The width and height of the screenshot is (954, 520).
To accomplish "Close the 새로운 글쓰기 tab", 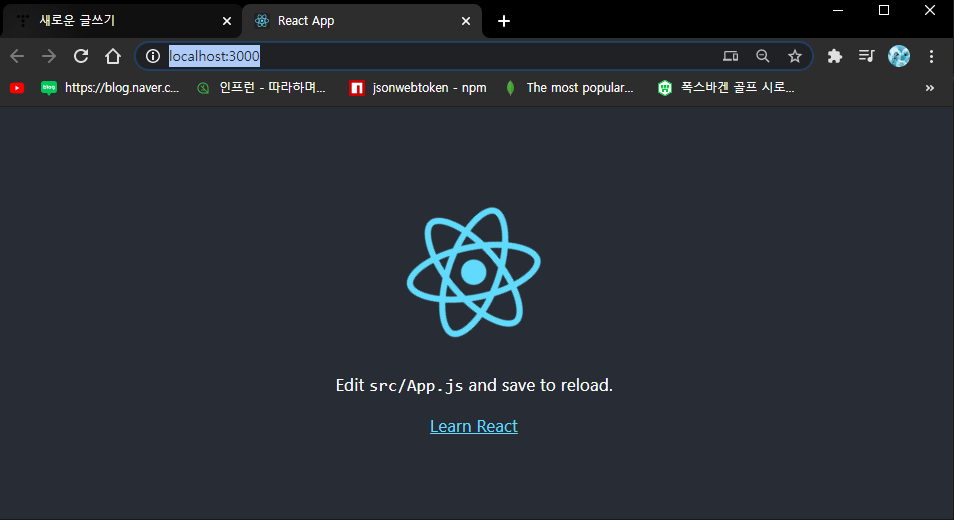I will [227, 21].
